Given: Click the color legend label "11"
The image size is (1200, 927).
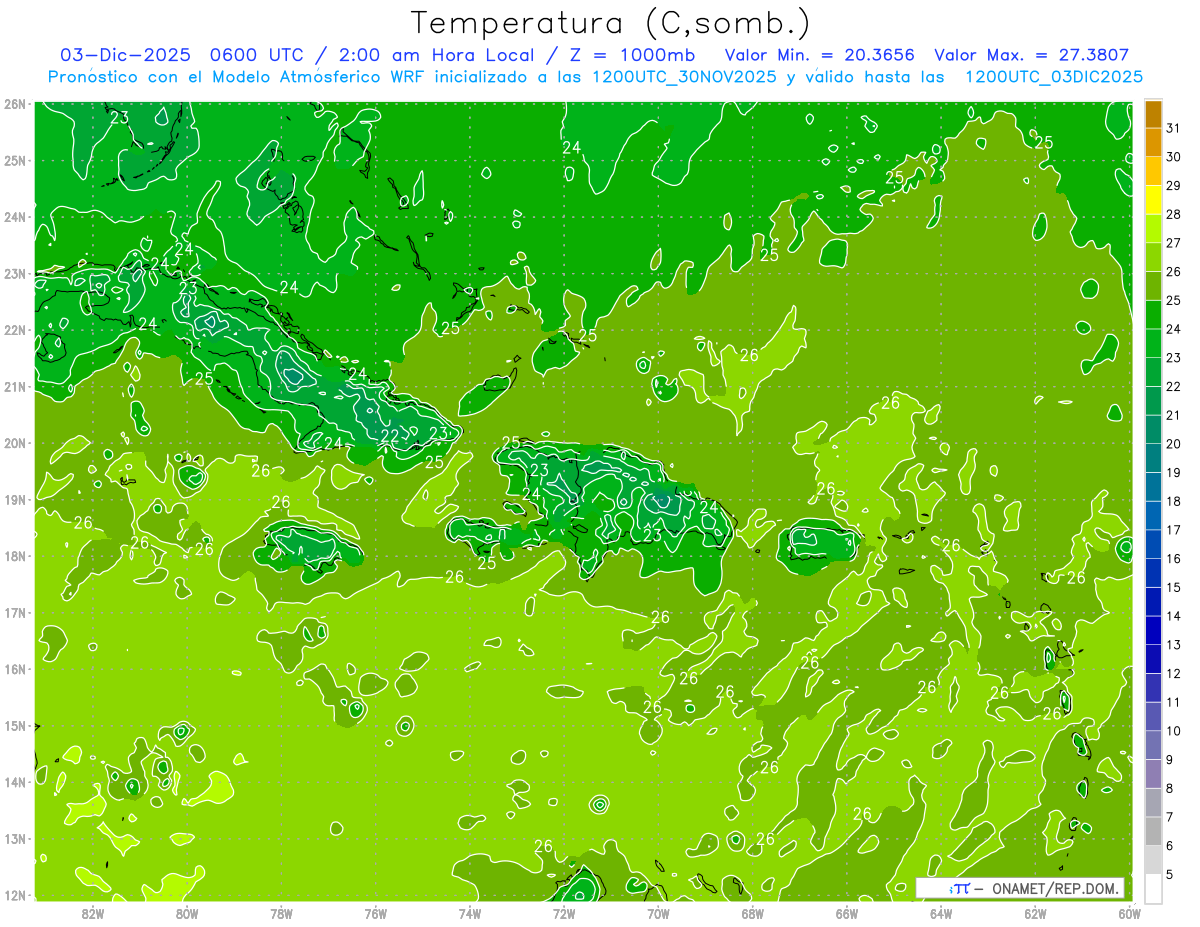Looking at the screenshot, I should pos(1173,702).
